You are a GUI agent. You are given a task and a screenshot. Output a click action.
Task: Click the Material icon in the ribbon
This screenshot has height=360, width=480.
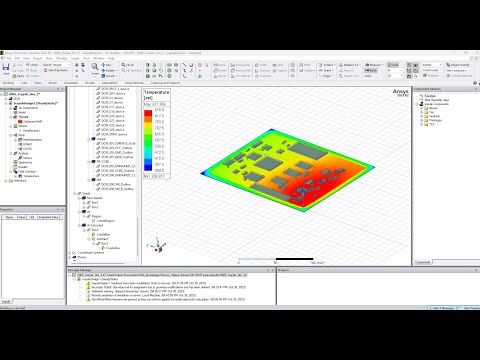pos(431,76)
